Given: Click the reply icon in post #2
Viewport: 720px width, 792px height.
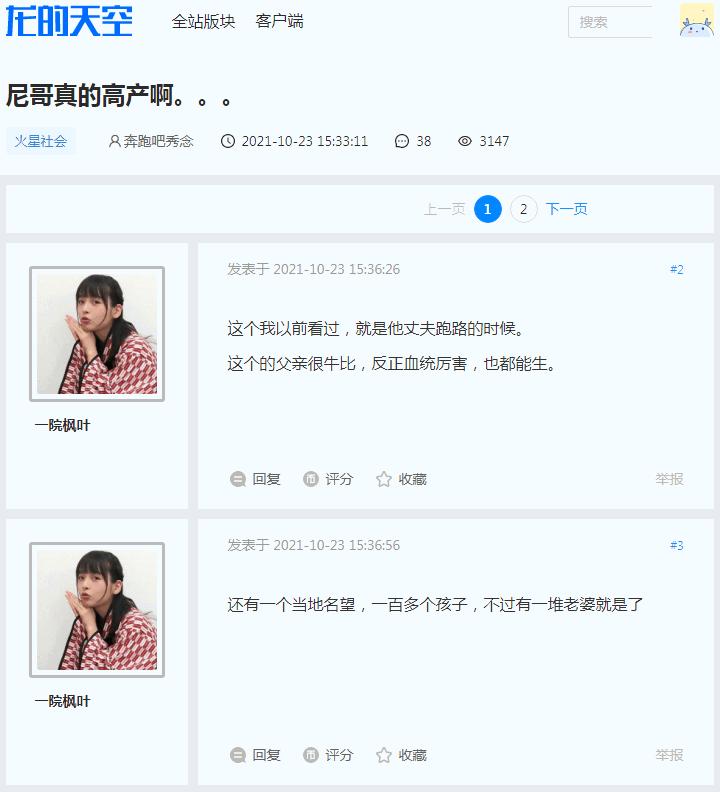Looking at the screenshot, I should click(237, 479).
